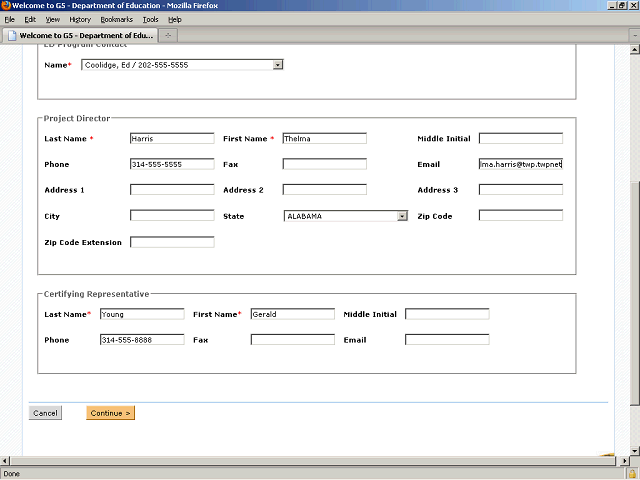The width and height of the screenshot is (640, 480).
Task: Click Certifying Representative Last Name field
Action: [x=142, y=314]
